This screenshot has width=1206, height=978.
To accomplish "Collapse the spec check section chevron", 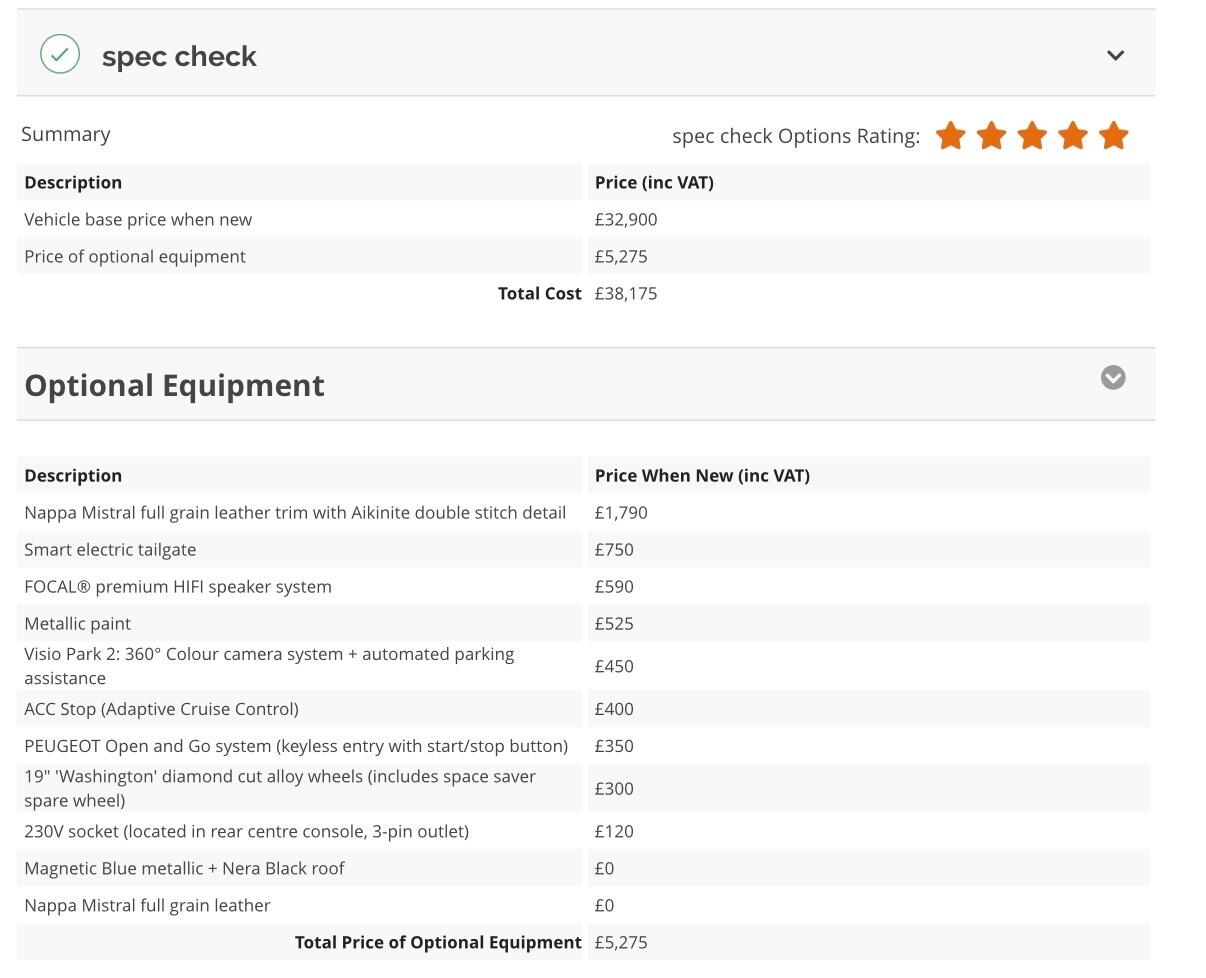I will tap(1116, 56).
